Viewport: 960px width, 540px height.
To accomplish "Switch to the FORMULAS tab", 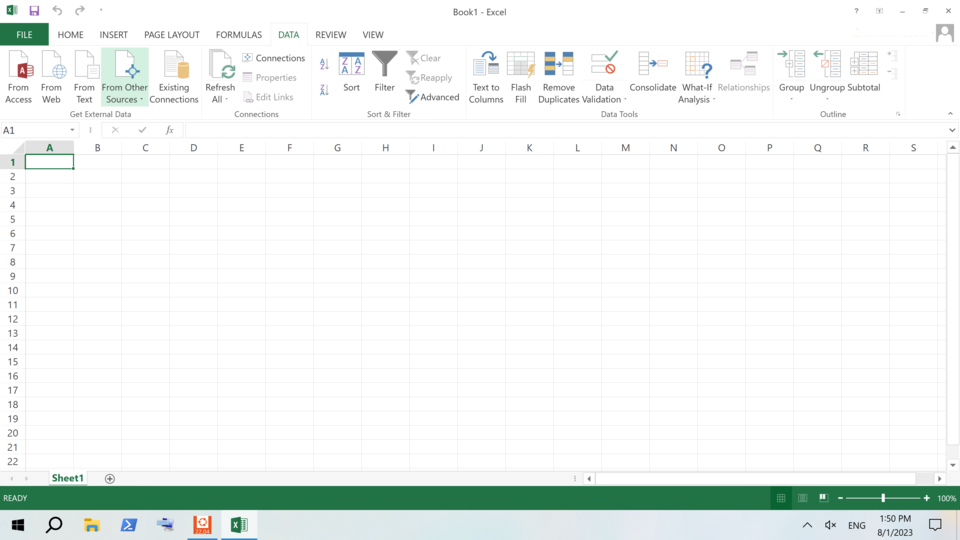I will point(239,34).
